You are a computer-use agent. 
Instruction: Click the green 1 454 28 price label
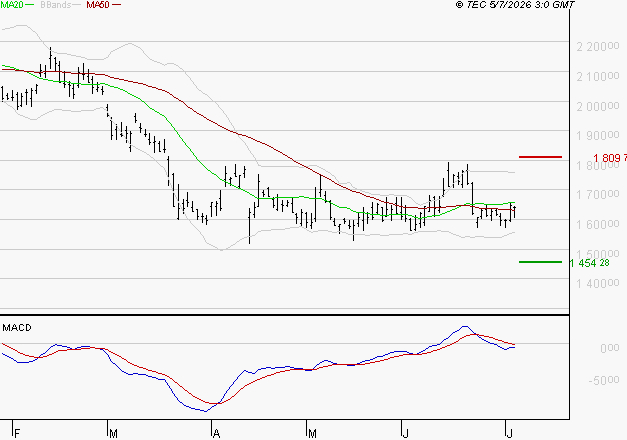point(589,263)
